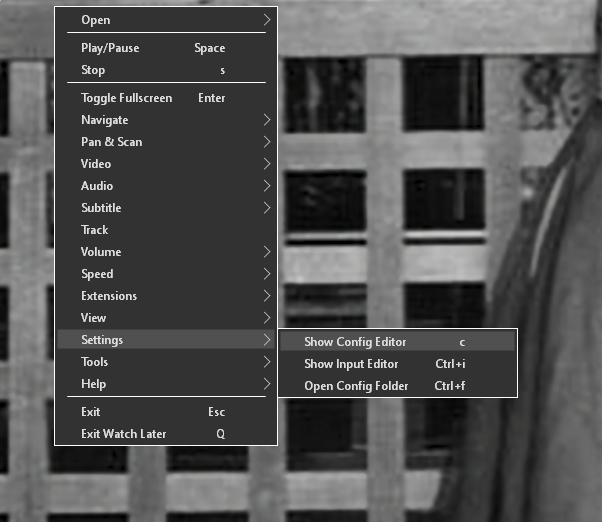Screen dimensions: 602x522
Task: Click the Ctrl+i shortcut label
Action: pos(450,363)
